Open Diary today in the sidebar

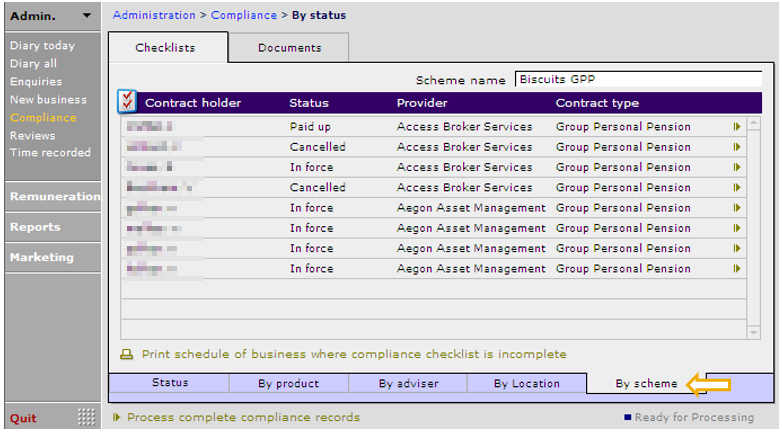click(42, 45)
